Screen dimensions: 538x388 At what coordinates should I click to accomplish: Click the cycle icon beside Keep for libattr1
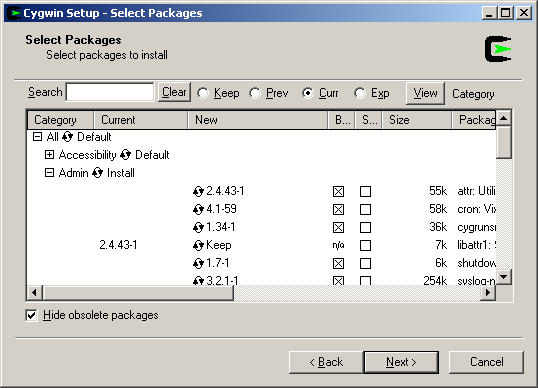tap(198, 245)
